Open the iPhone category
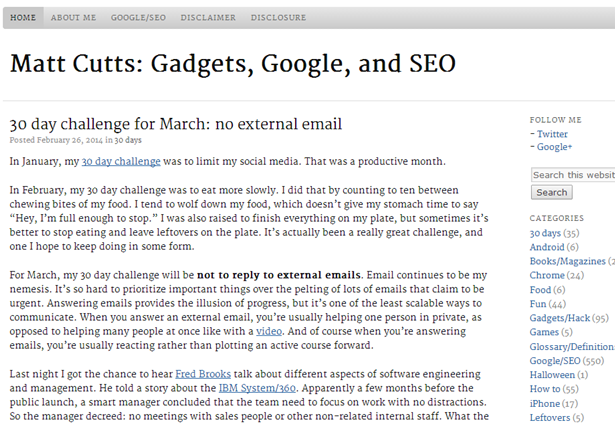Screen dimensions: 615x424 tap(545, 404)
